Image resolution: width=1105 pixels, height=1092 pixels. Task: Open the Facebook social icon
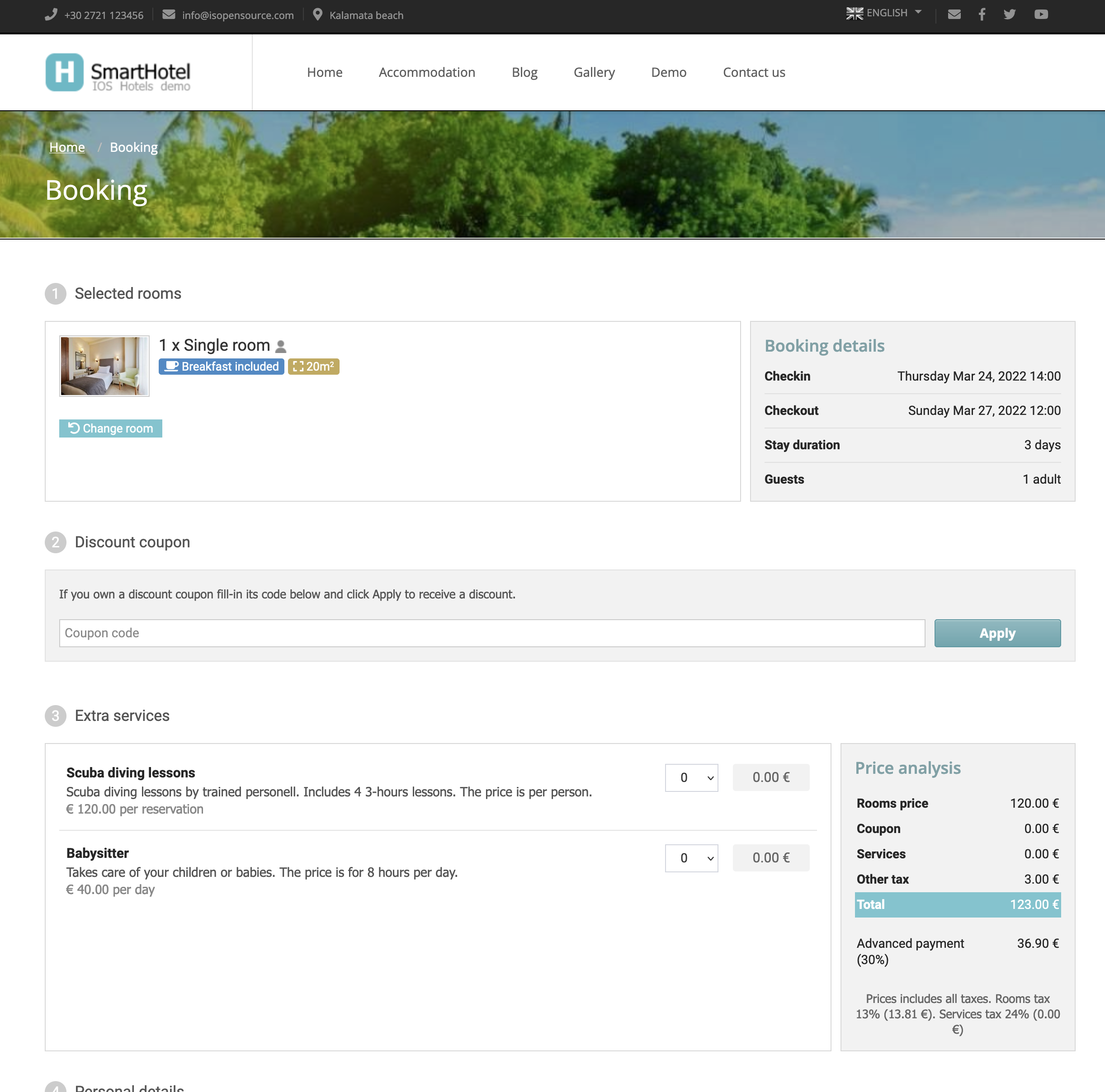point(982,14)
